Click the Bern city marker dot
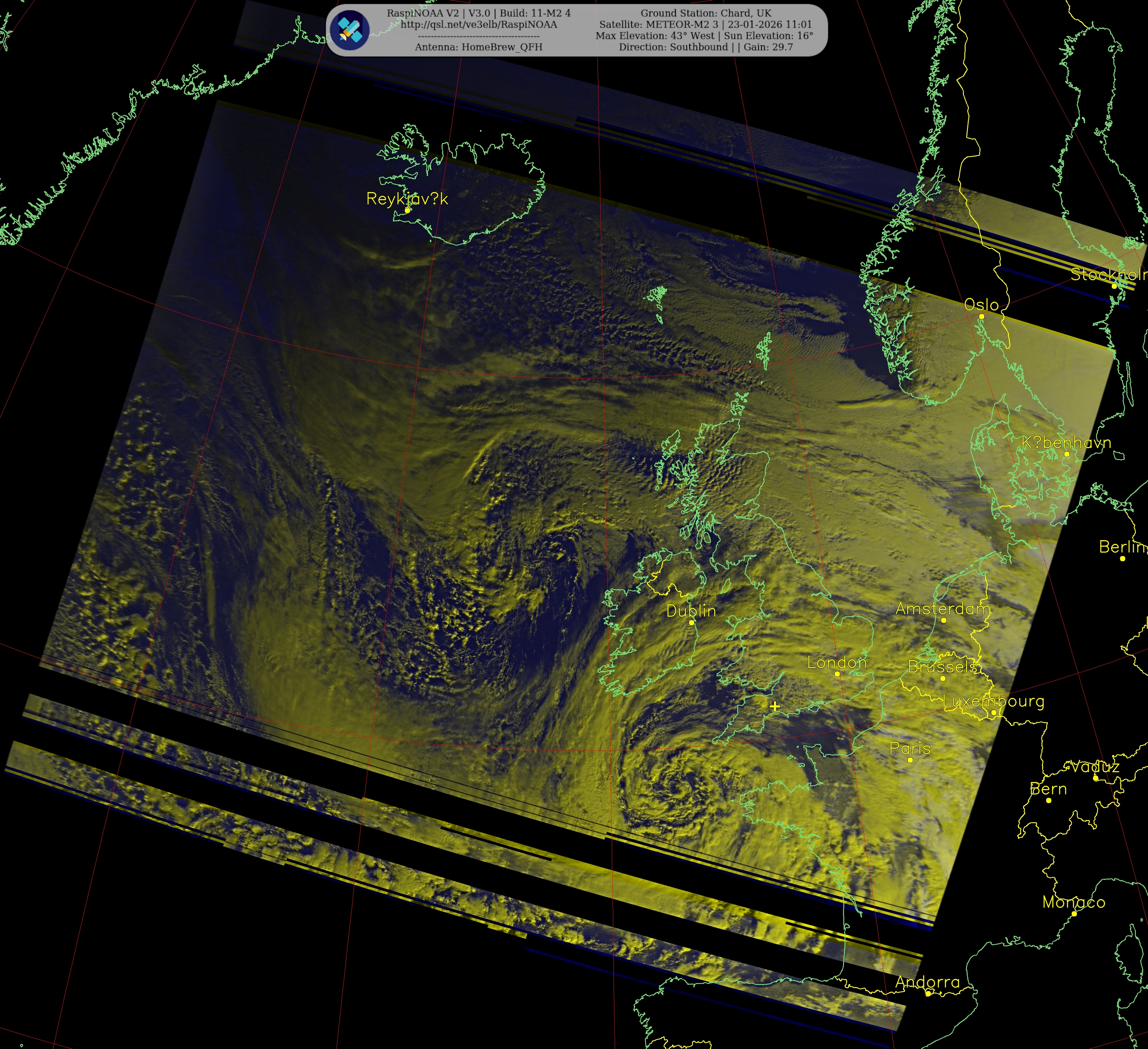1148x1049 pixels. (1049, 801)
